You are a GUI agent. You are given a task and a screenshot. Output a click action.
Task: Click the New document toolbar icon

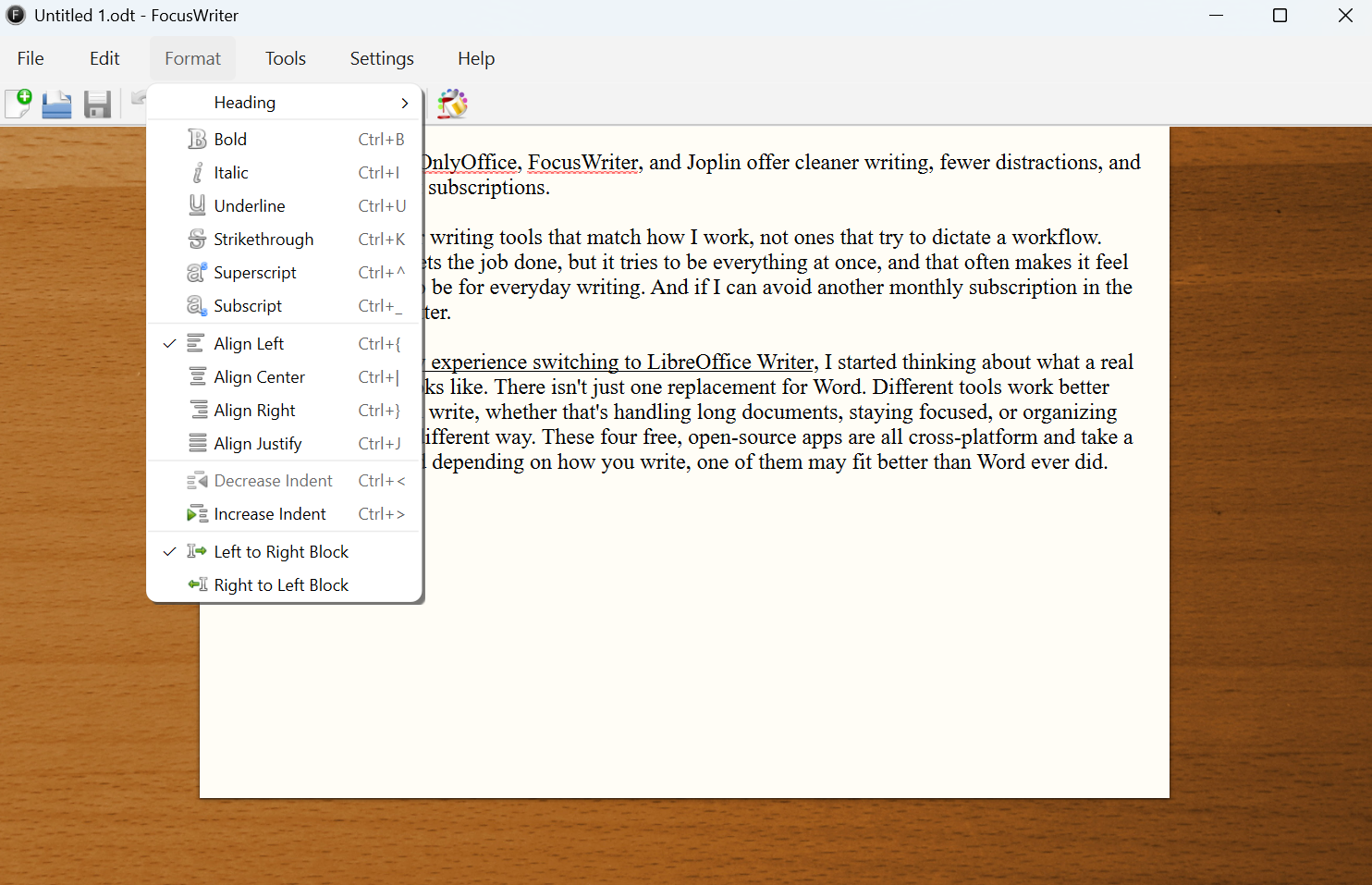[18, 104]
